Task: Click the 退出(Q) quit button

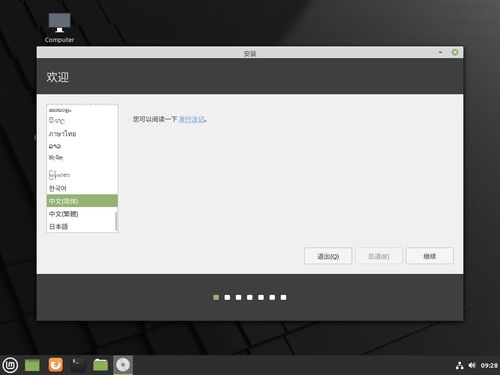Action: [328, 256]
